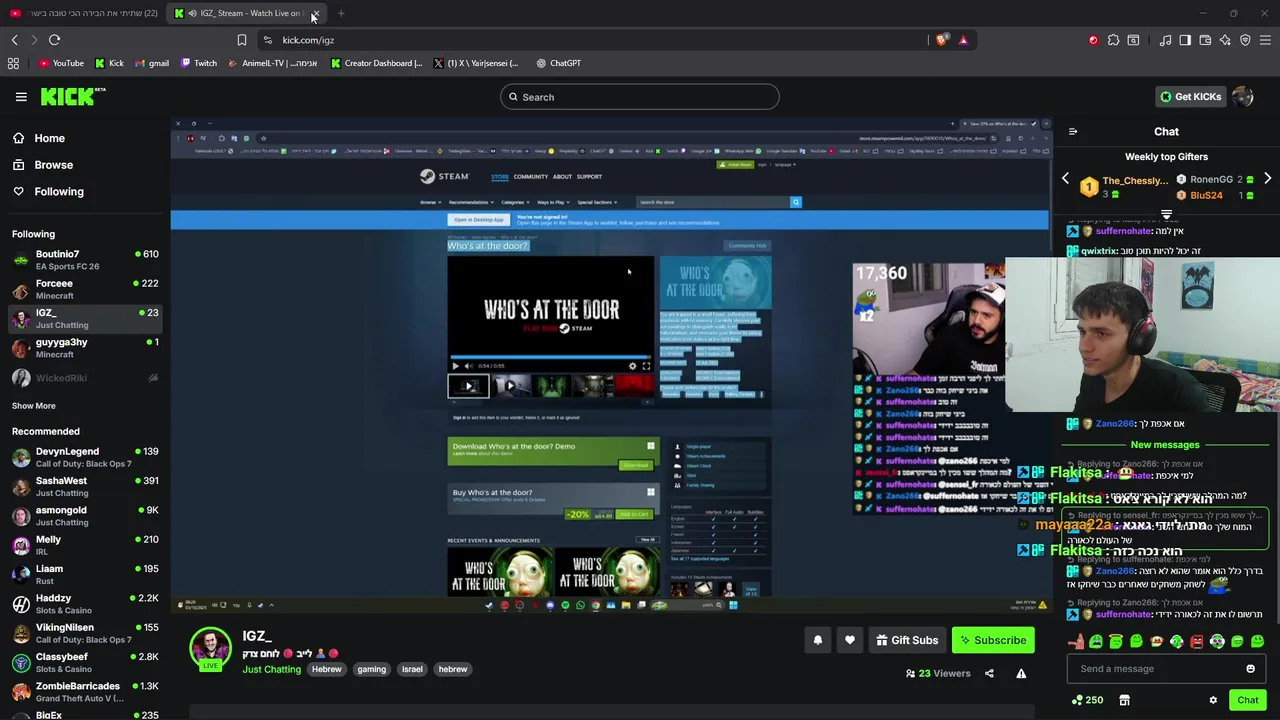
Task: Collapse the left sidebar via hamburger menu
Action: pos(21,97)
